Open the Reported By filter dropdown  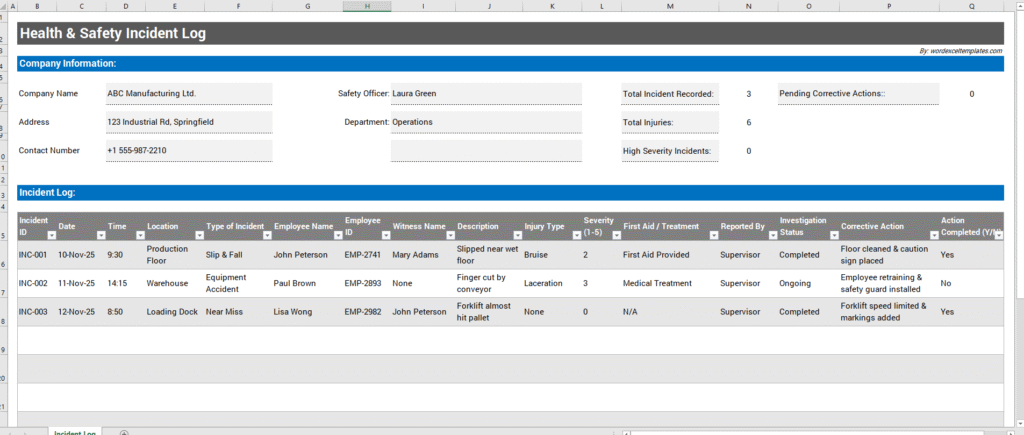point(773,235)
